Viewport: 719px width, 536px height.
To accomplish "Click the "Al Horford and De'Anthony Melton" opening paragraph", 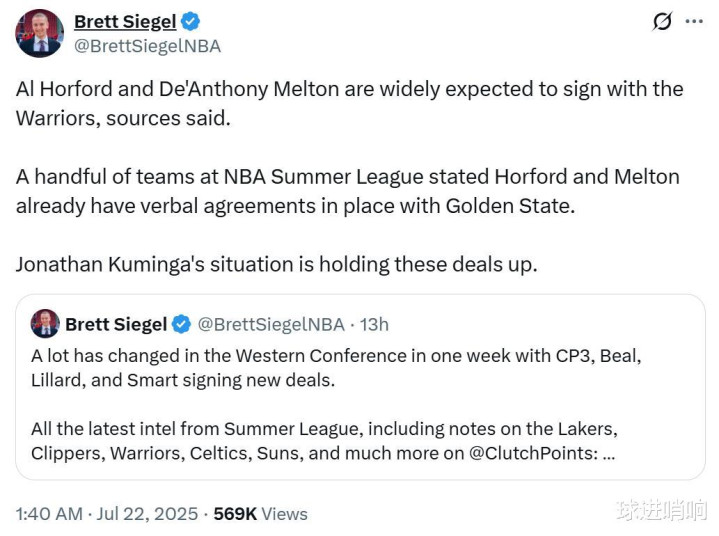I will [x=349, y=103].
